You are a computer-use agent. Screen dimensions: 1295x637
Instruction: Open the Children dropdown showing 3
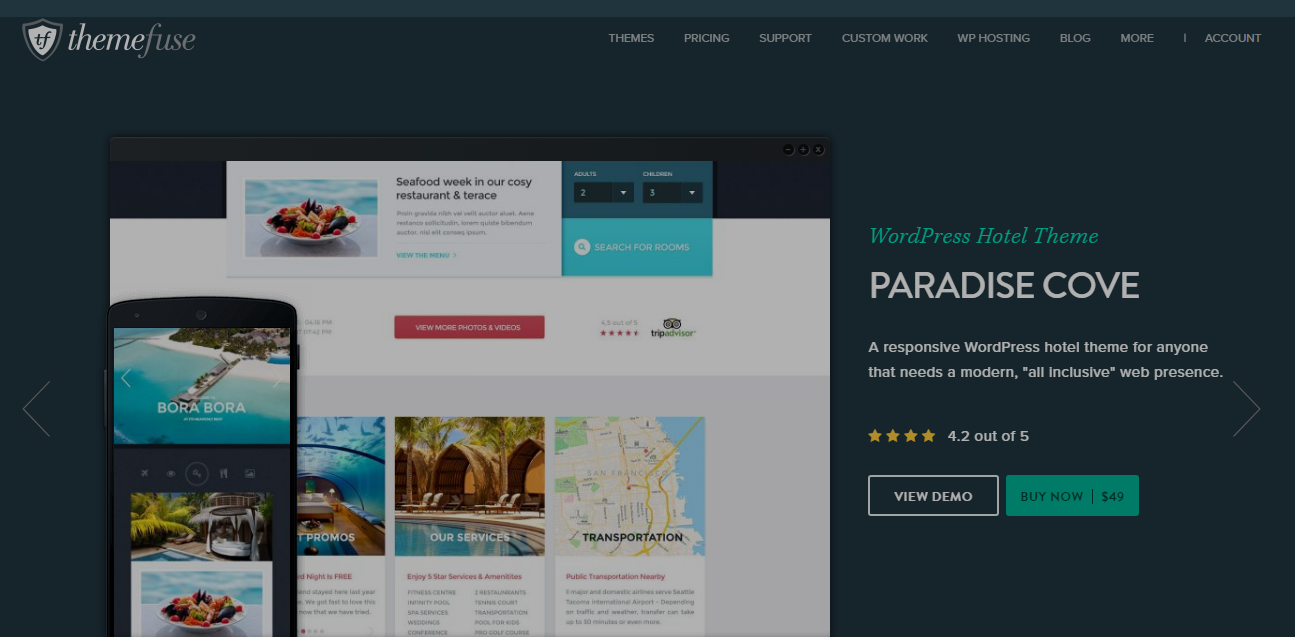[672, 192]
